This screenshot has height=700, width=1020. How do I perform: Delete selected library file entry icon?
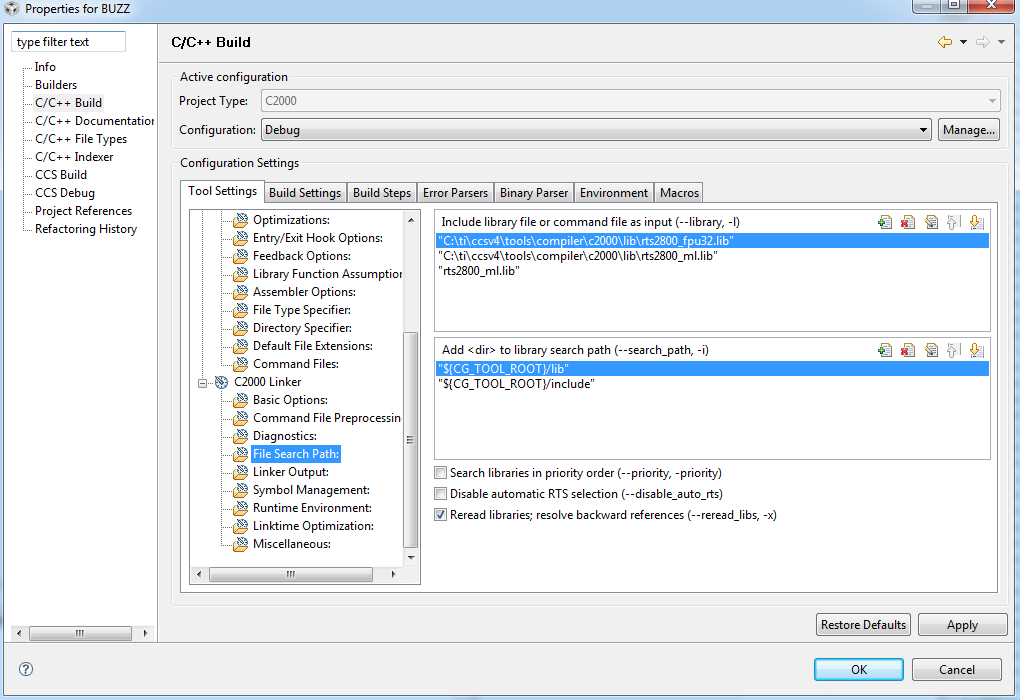coord(908,222)
